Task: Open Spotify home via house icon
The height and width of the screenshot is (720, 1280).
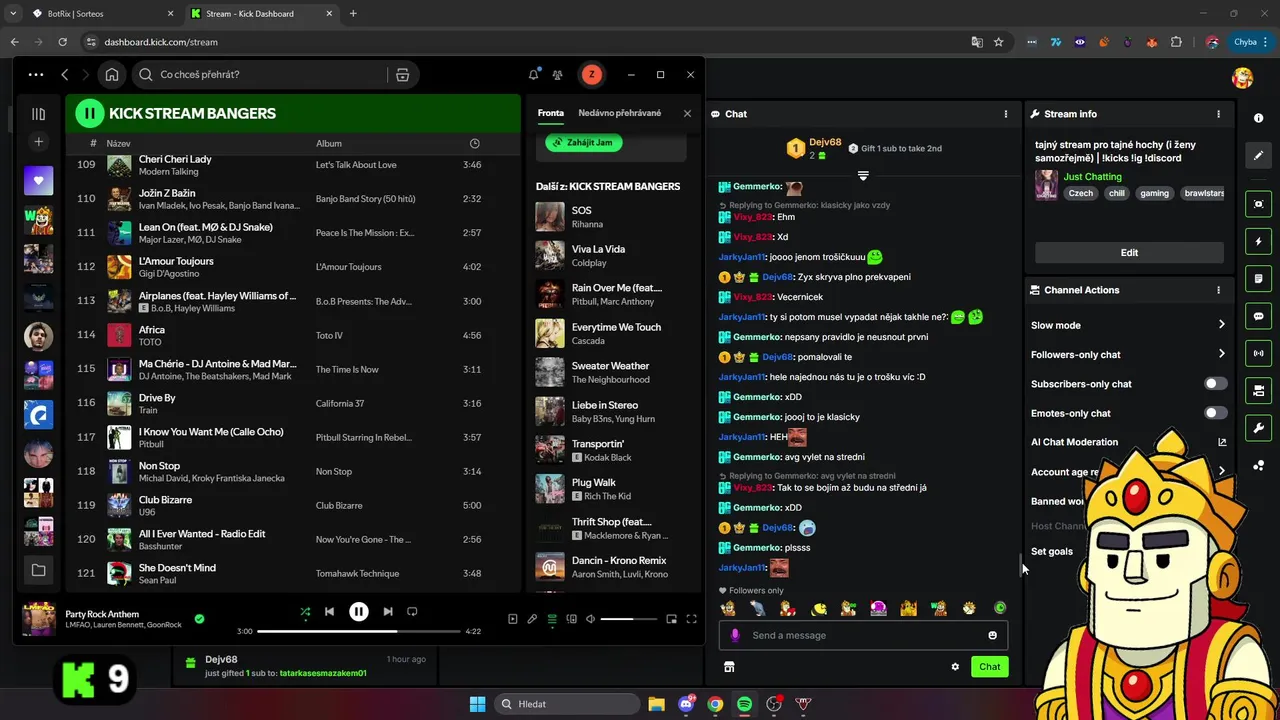Action: tap(112, 74)
